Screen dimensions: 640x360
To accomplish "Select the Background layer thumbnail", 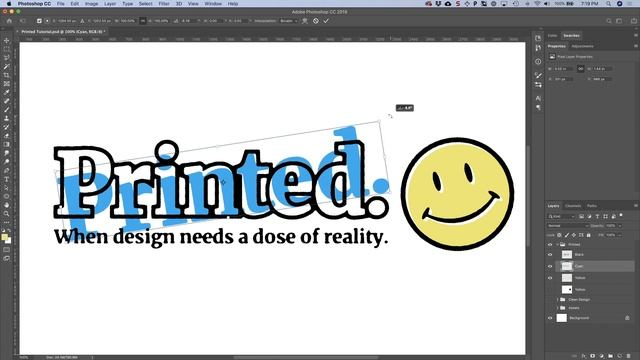I will (562, 318).
